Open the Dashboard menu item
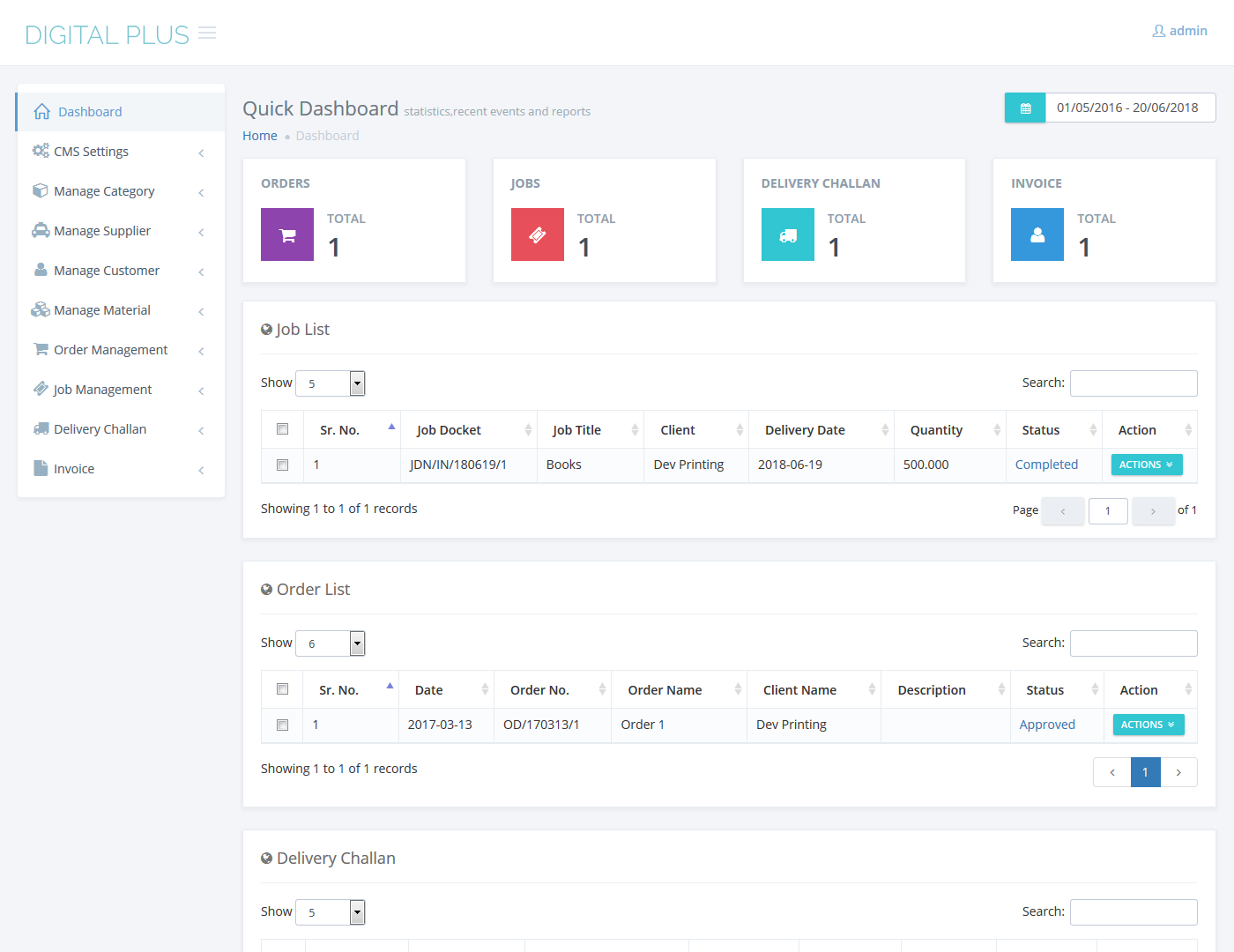1234x952 pixels. (121, 112)
